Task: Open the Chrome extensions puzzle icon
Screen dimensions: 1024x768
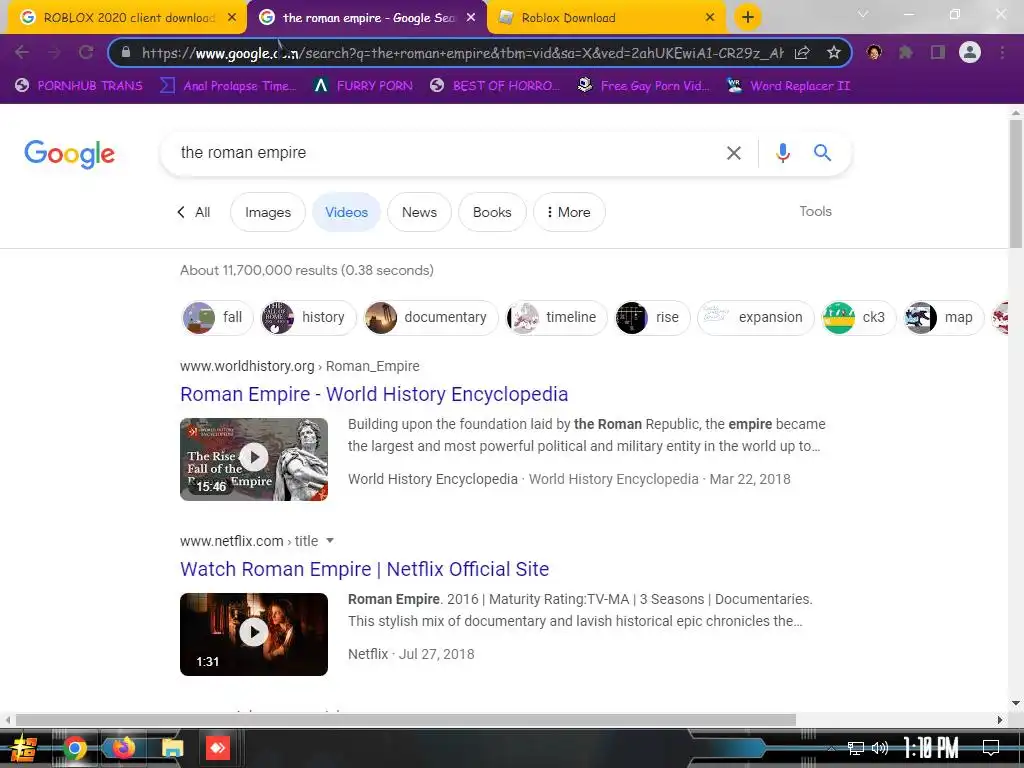Action: click(x=906, y=52)
